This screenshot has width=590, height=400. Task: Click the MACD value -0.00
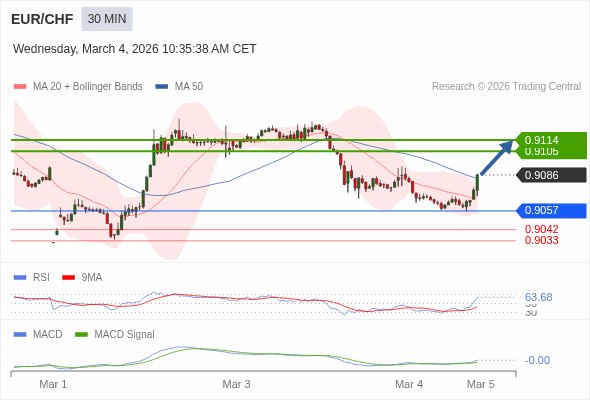(537, 360)
